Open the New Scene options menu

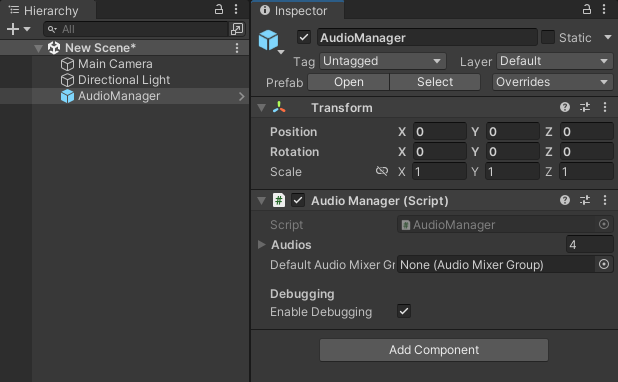tap(237, 48)
